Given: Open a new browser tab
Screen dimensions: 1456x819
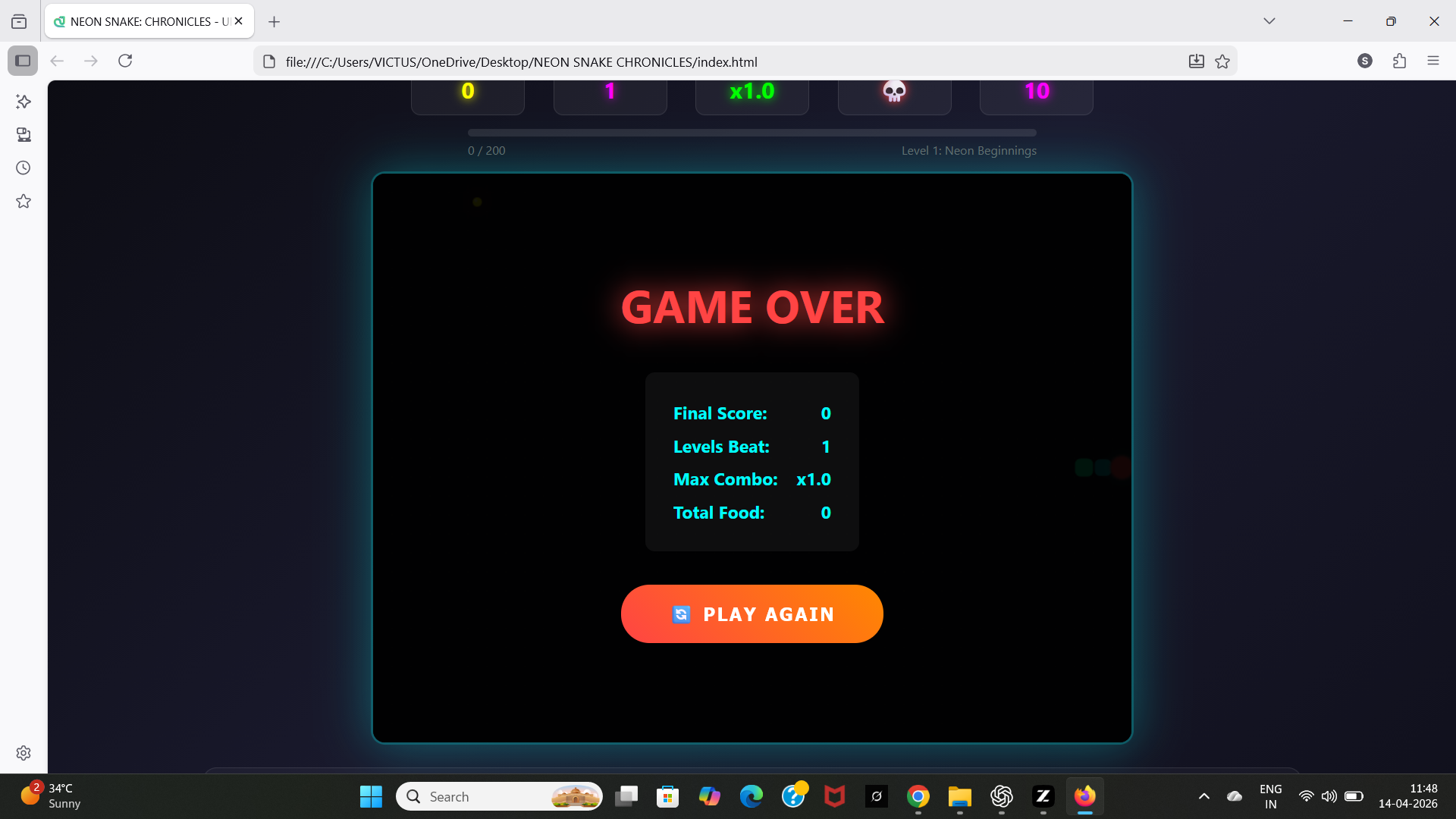Looking at the screenshot, I should pos(274,21).
